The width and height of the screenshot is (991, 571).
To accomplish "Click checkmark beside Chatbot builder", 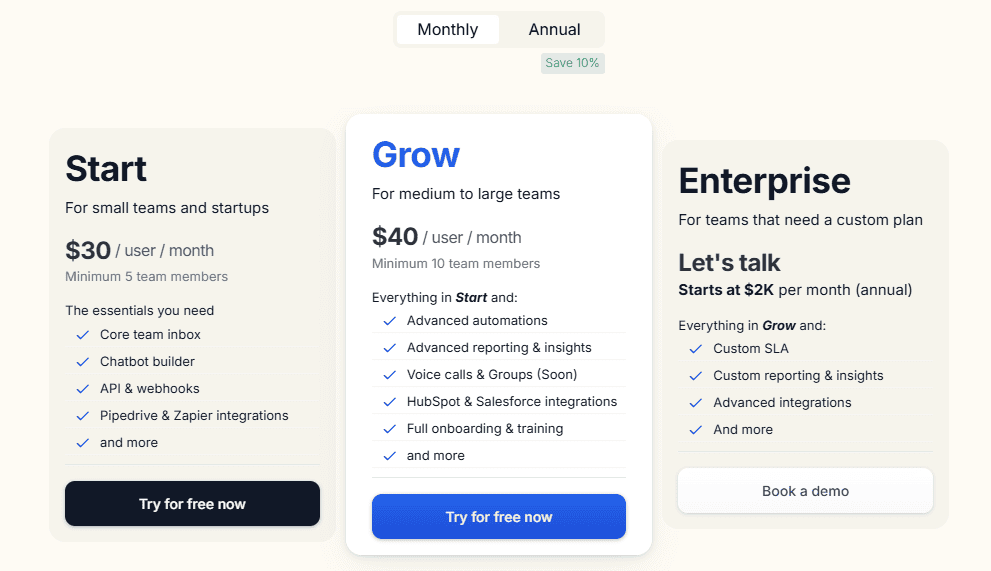I will [x=82, y=362].
